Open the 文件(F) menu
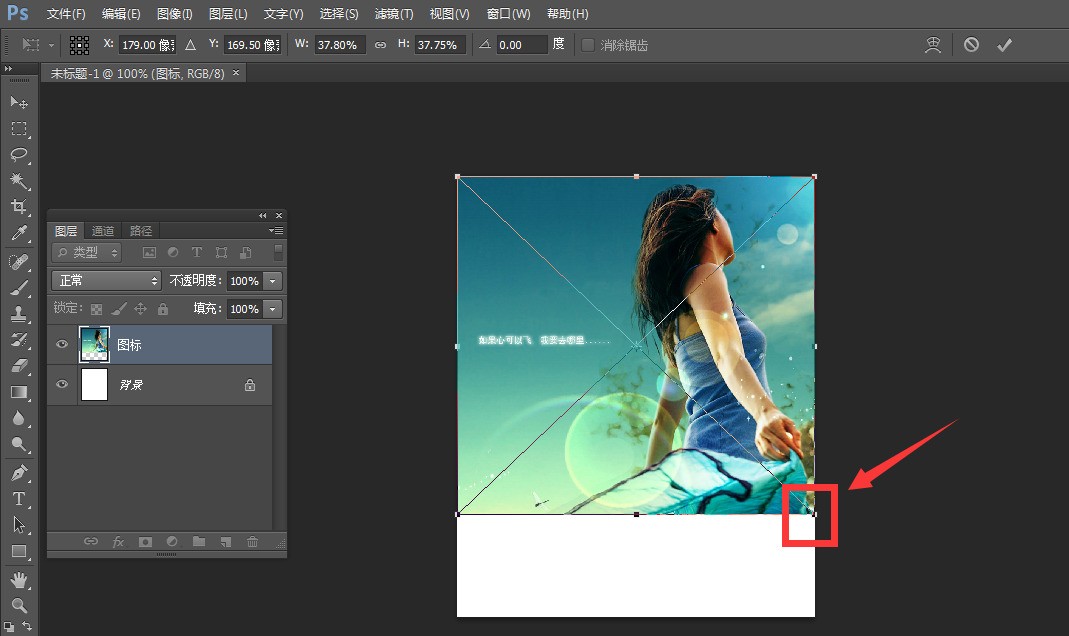 click(x=65, y=14)
